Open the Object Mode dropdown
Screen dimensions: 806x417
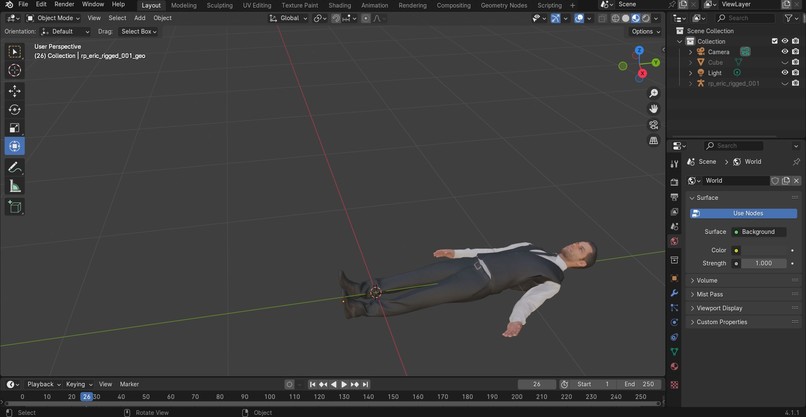[x=53, y=18]
